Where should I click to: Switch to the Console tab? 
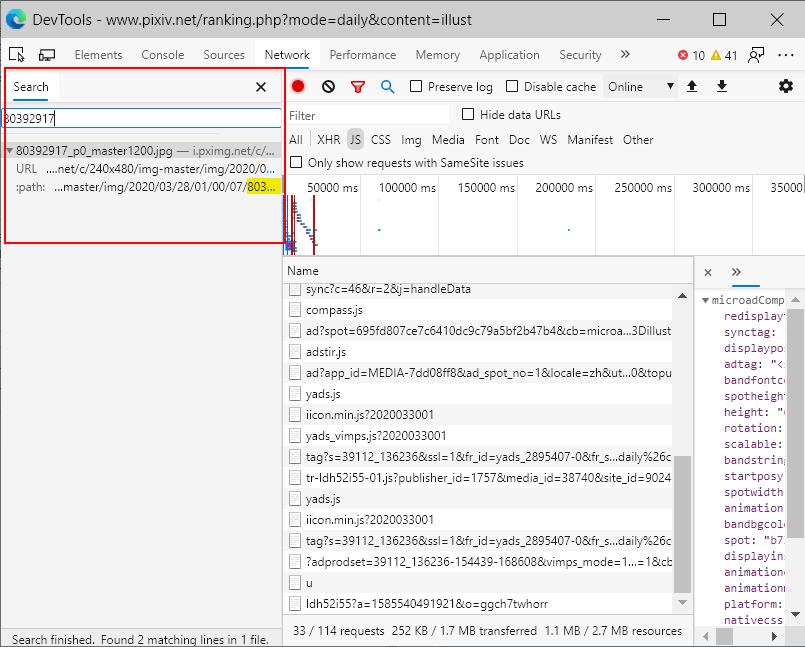[162, 55]
